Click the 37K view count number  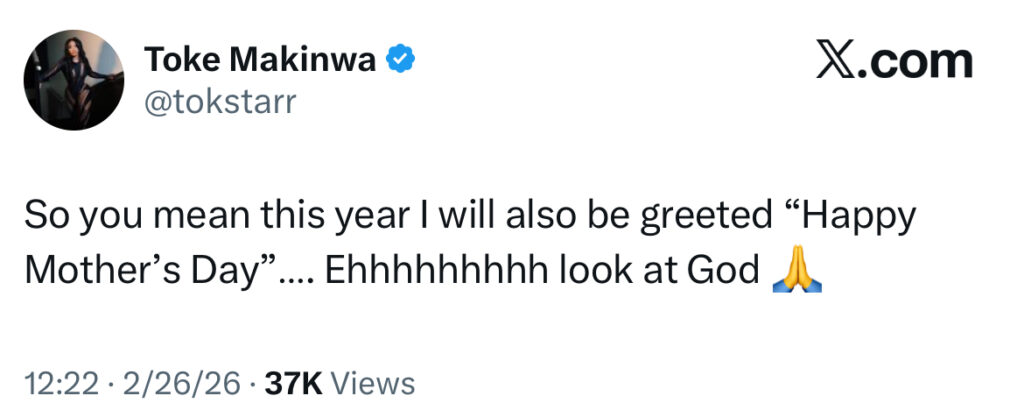point(289,383)
